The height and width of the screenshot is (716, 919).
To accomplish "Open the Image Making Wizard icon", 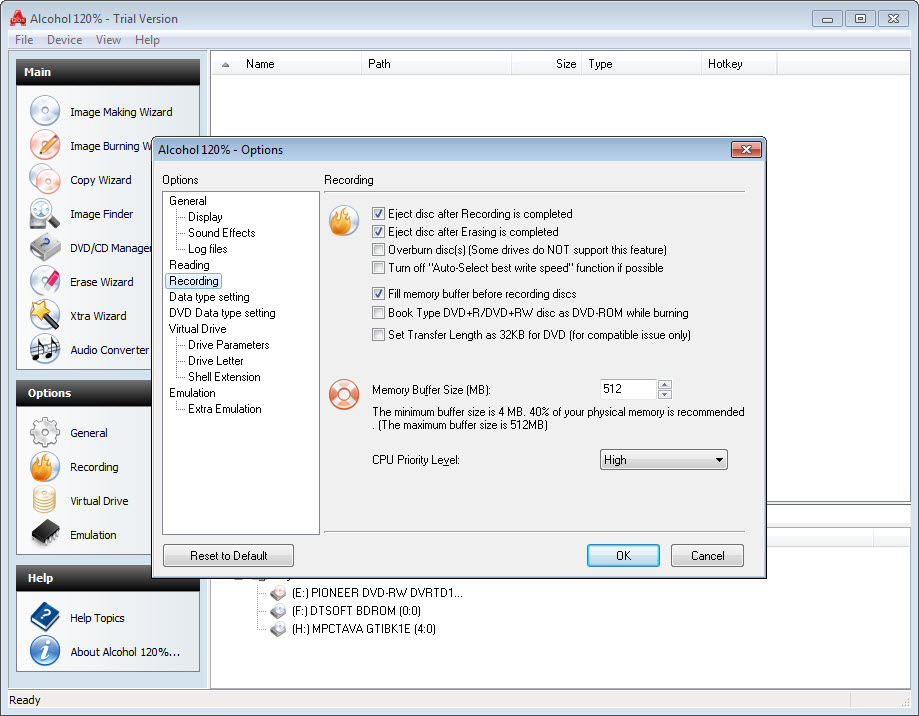I will tap(45, 111).
